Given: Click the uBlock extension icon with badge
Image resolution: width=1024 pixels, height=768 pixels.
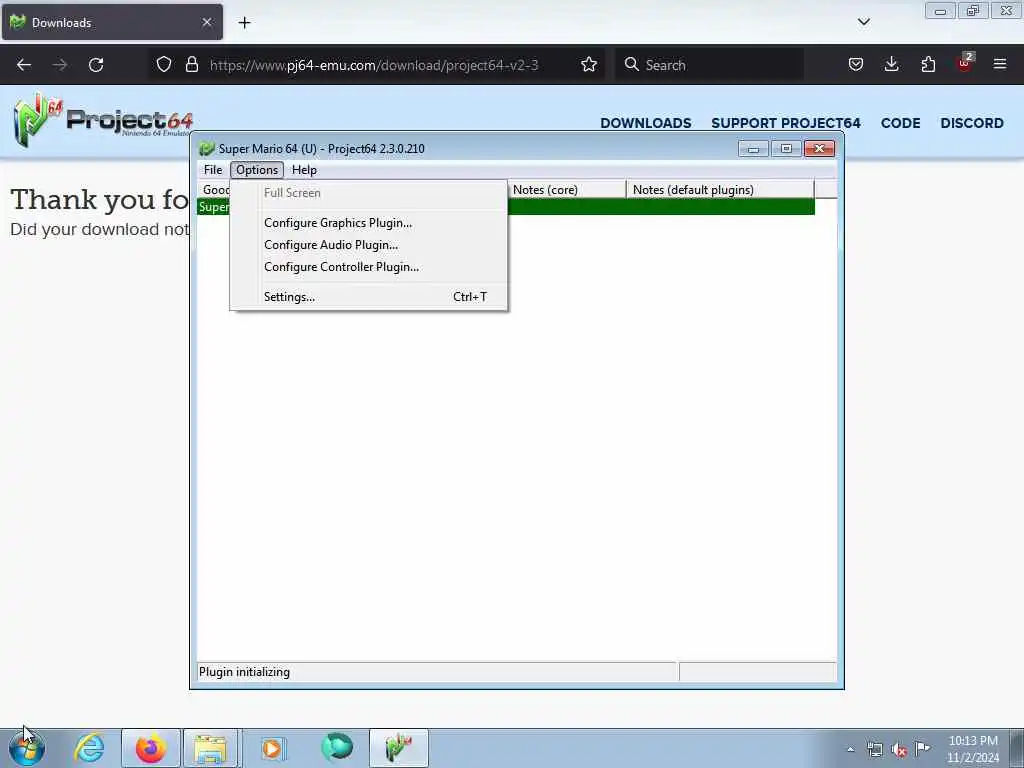Looking at the screenshot, I should 965,63.
